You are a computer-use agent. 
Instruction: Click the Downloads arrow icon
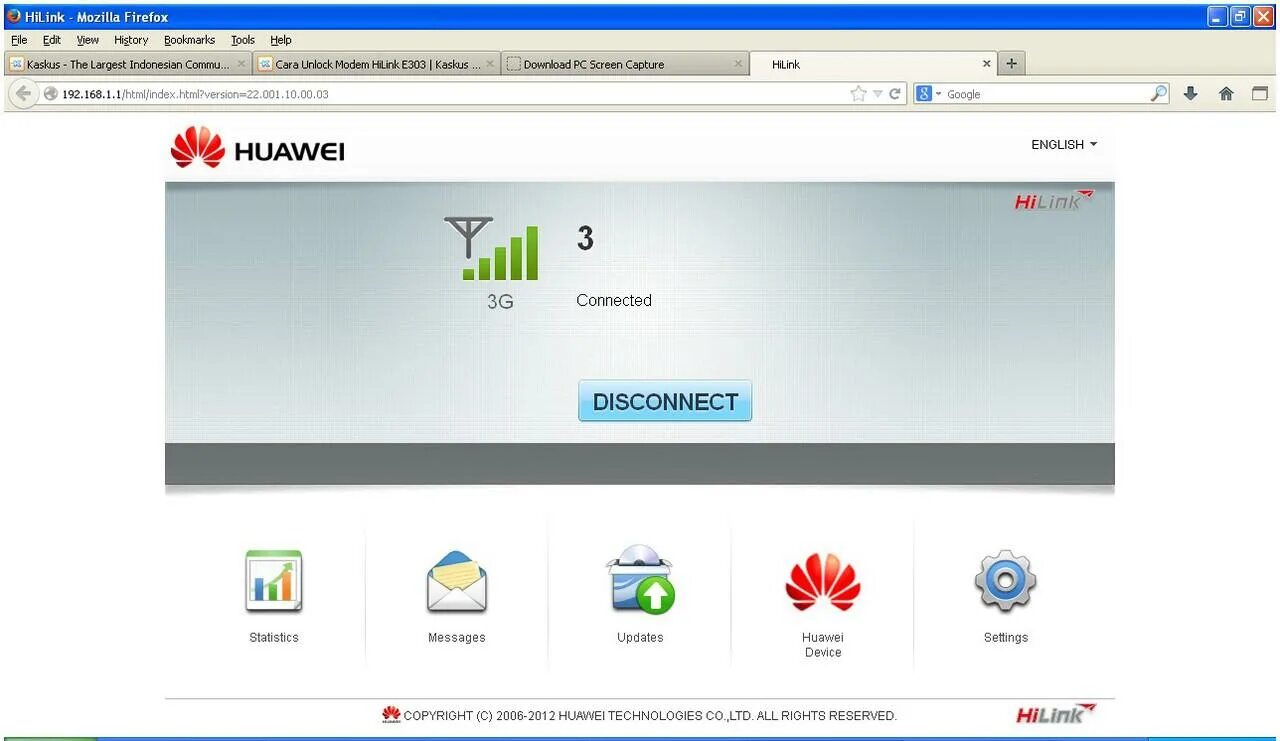tap(1190, 94)
